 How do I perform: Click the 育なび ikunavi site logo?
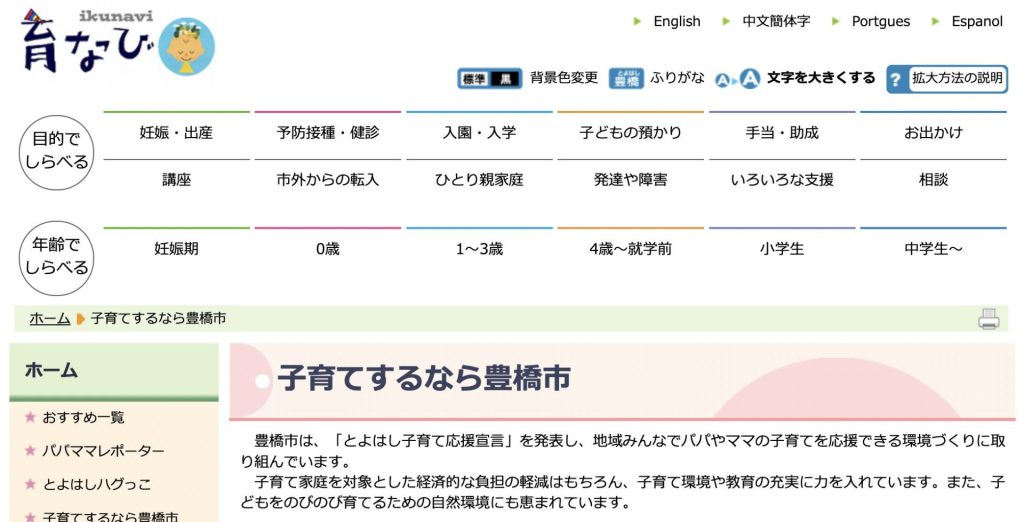tap(85, 43)
